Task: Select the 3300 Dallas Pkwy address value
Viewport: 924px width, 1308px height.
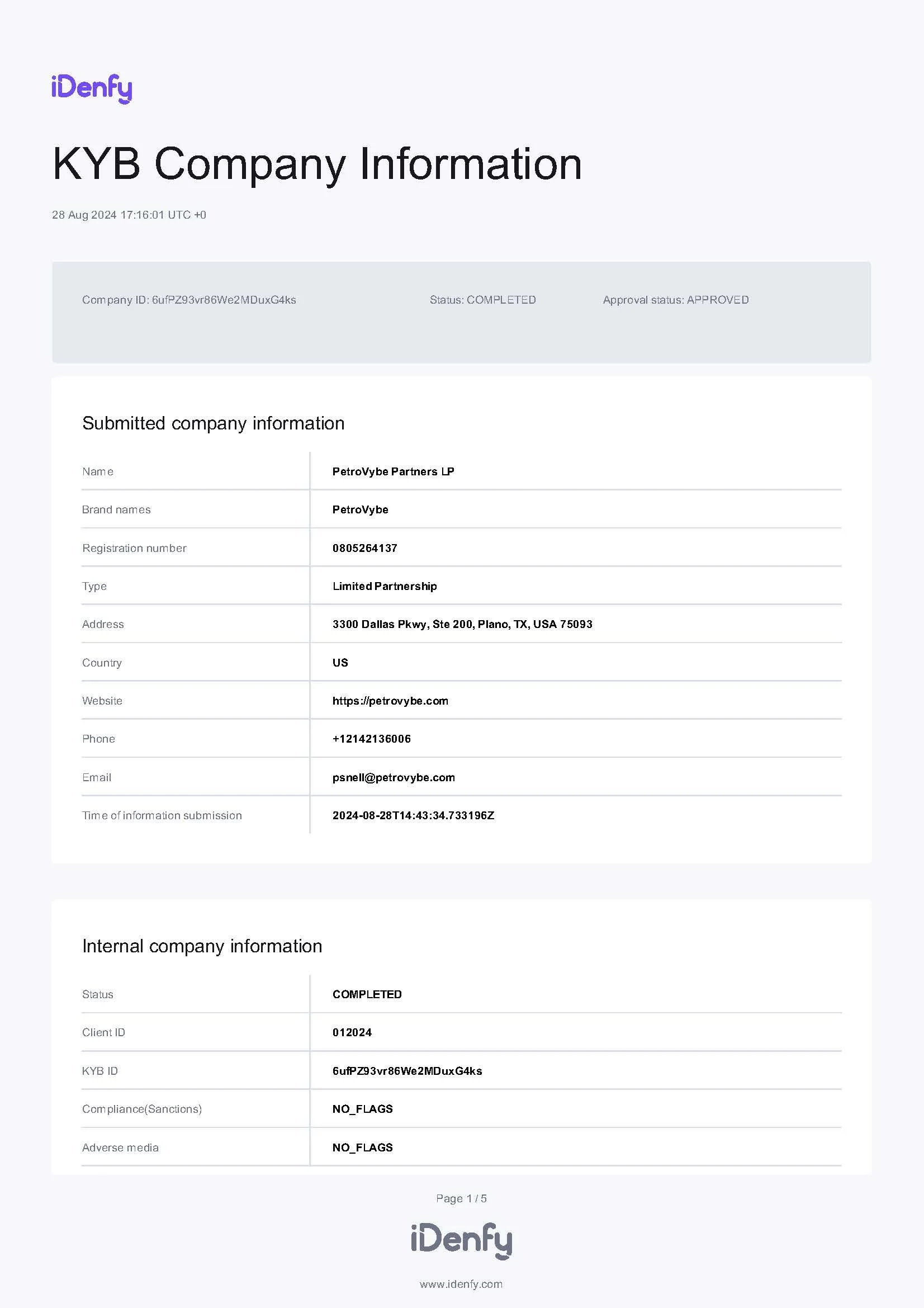Action: click(462, 624)
